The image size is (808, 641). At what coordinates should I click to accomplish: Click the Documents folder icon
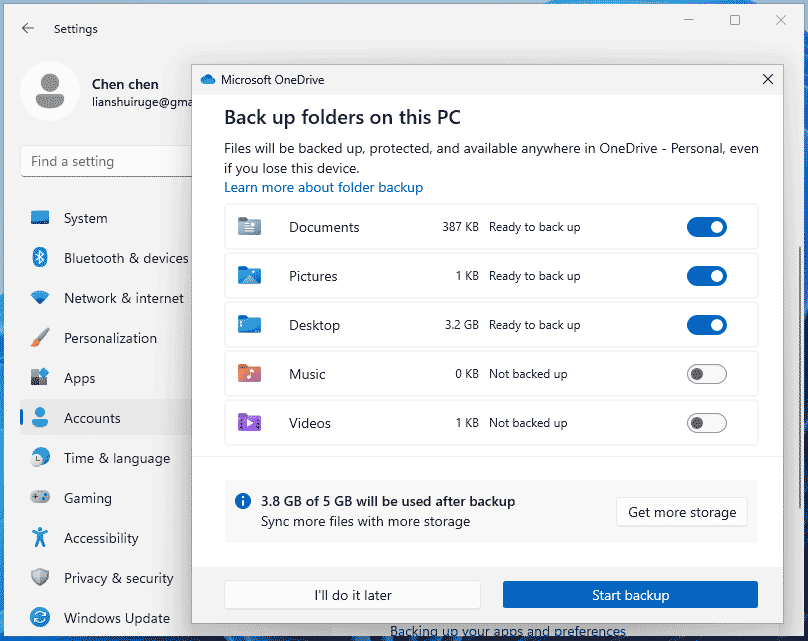tap(250, 227)
